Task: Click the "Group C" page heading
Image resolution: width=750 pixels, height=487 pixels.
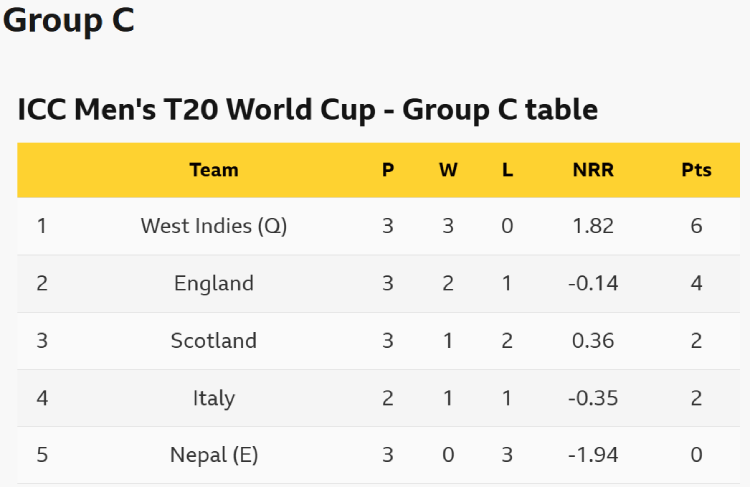Action: pyautogui.click(x=68, y=21)
